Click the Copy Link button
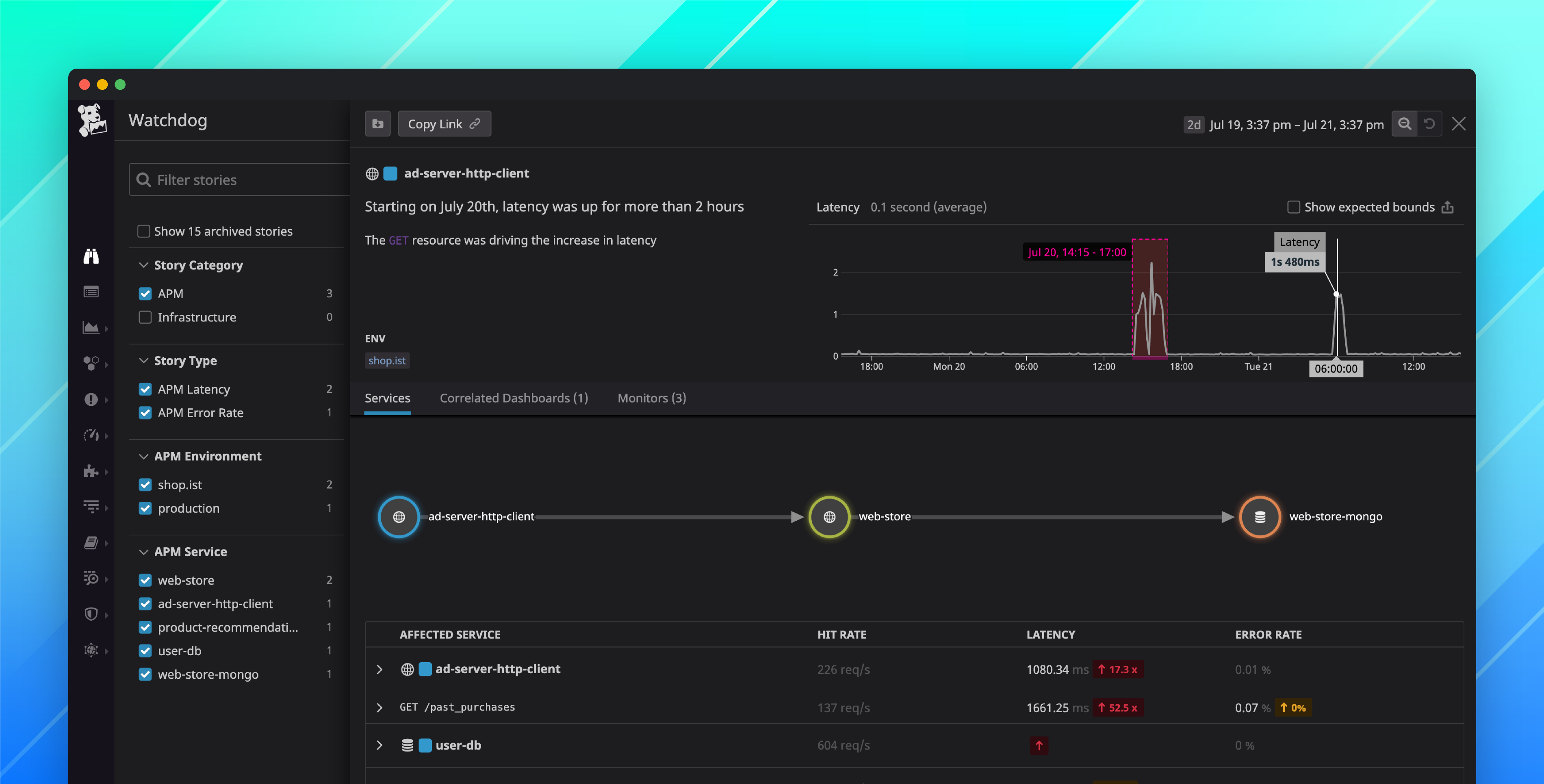The height and width of the screenshot is (784, 1544). [x=444, y=123]
